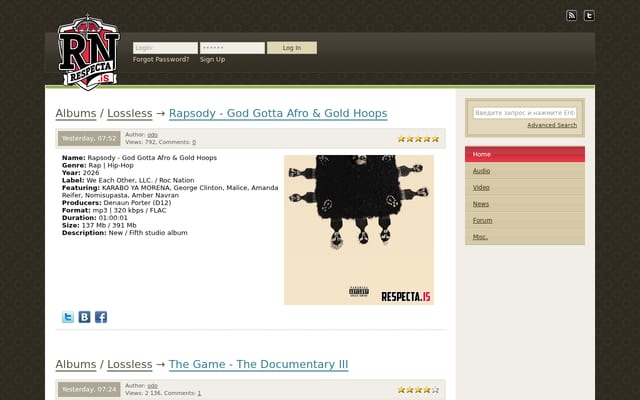Open comments count on The Game post
The height and width of the screenshot is (400, 640).
199,393
